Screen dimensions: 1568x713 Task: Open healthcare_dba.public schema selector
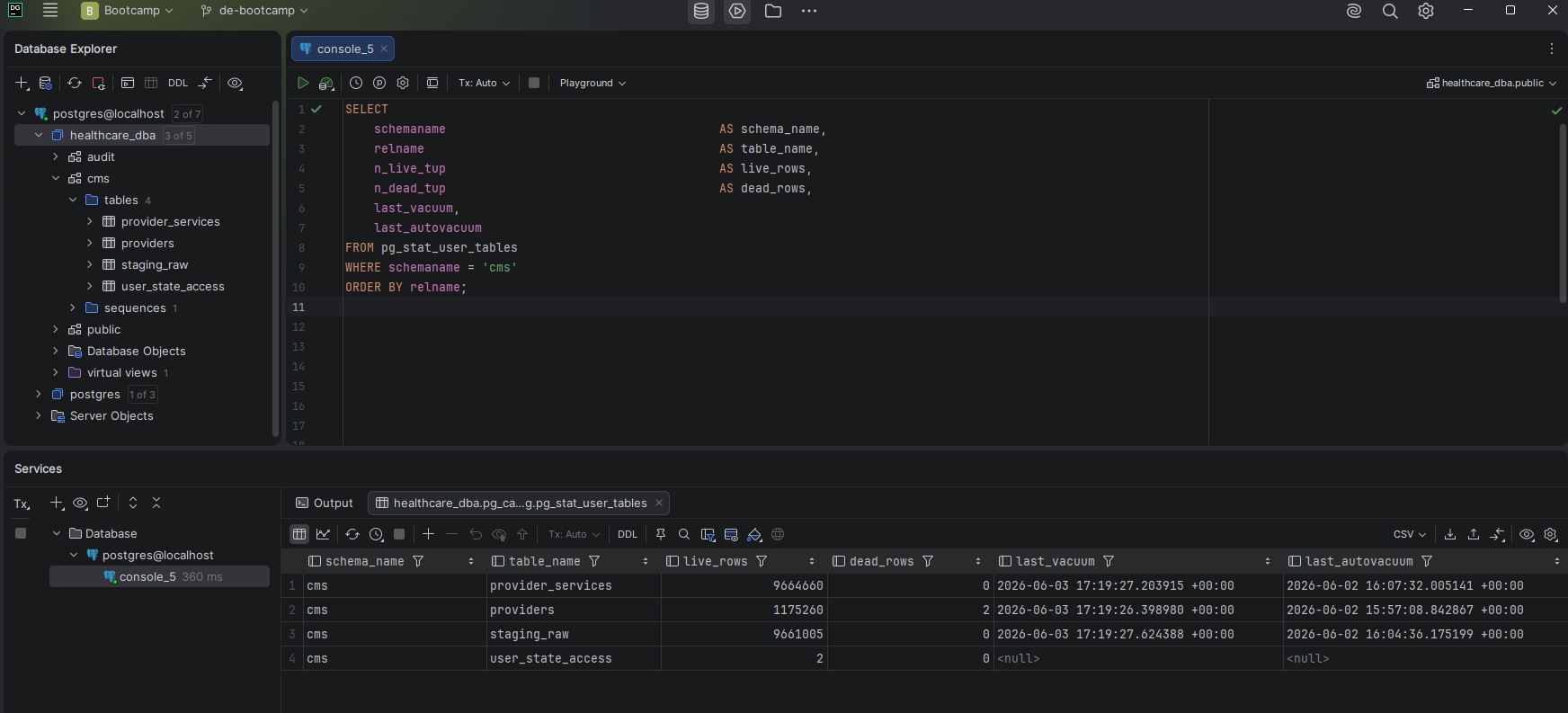[x=1492, y=83]
